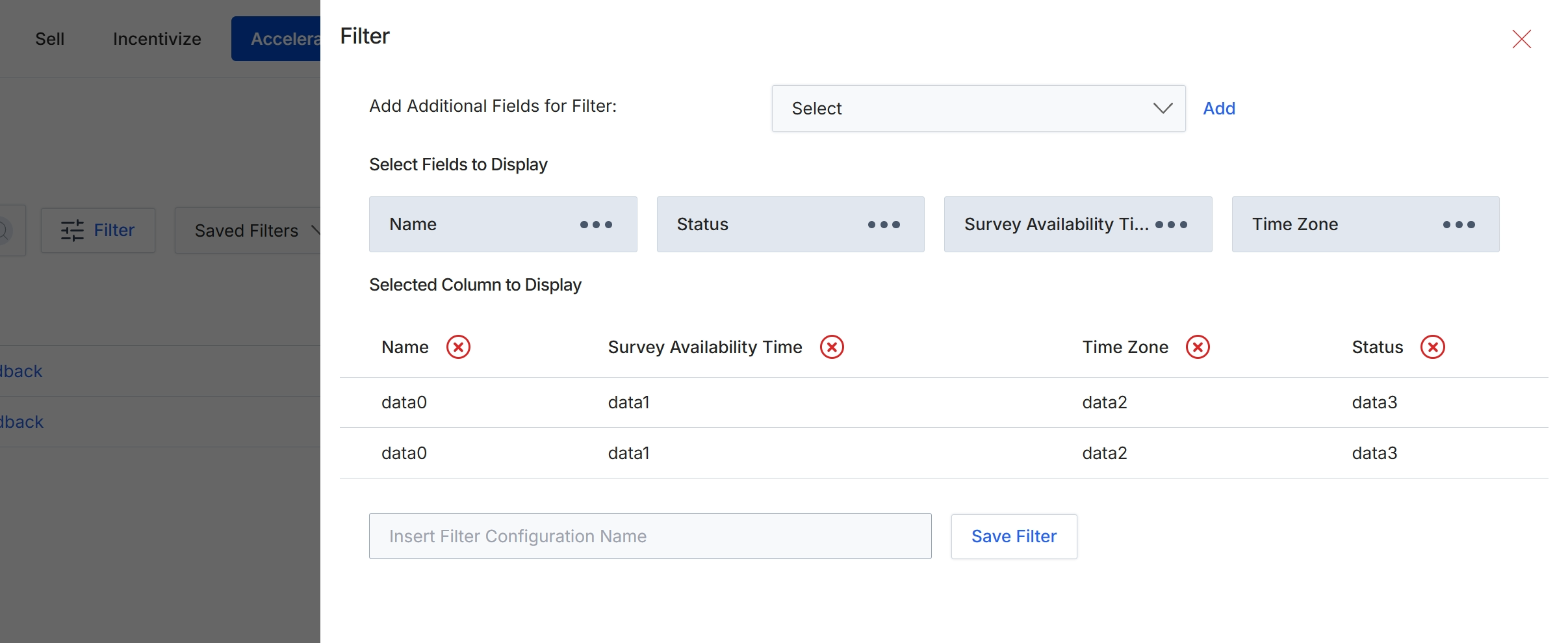Click the chevron arrow of the Select dropdown
This screenshot has width=1568, height=643.
click(x=1163, y=109)
